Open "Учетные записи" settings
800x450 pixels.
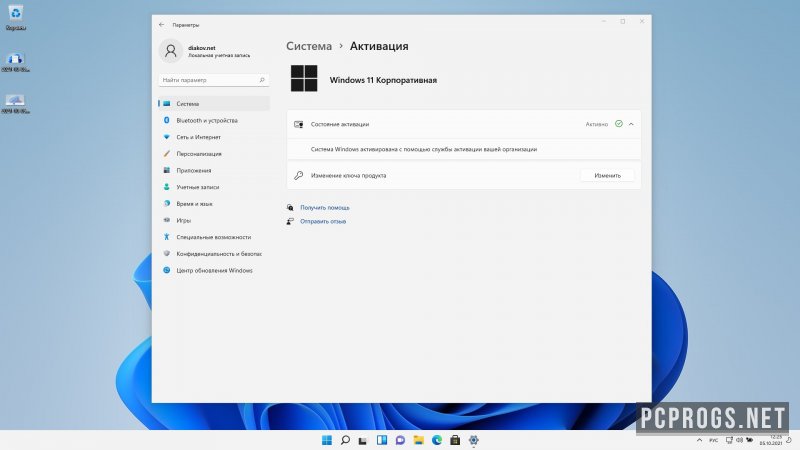214,187
